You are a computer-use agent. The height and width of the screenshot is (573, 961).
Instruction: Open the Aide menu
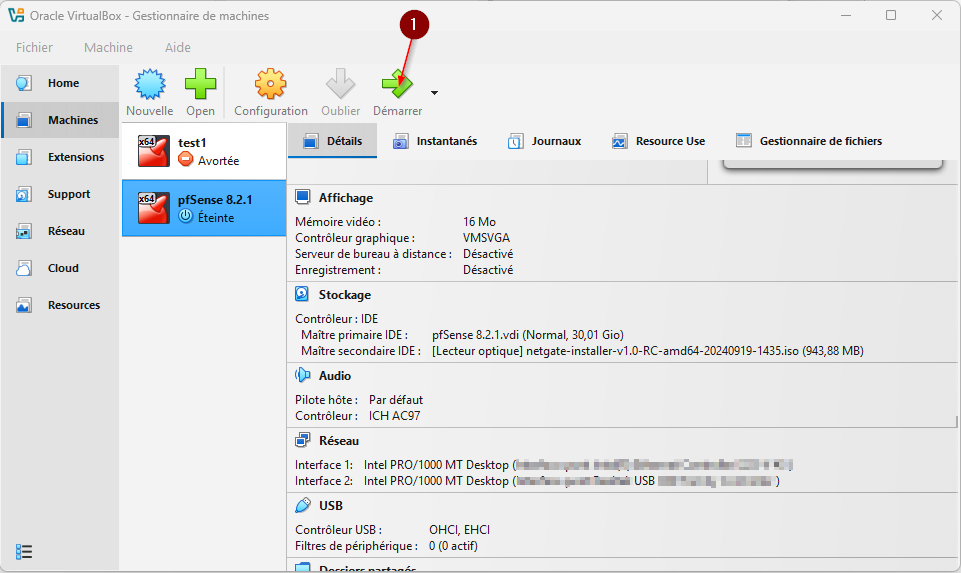point(177,47)
